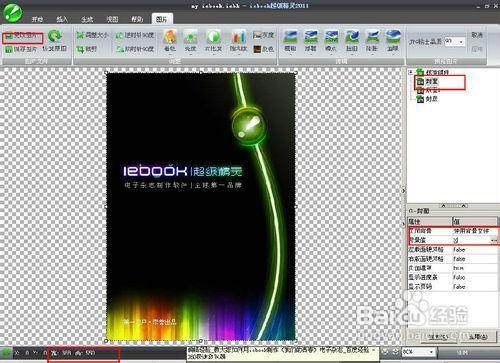Click the green round icon at bottom-left corner
Image resolution: width=500 pixels, height=363 pixels.
point(6,353)
